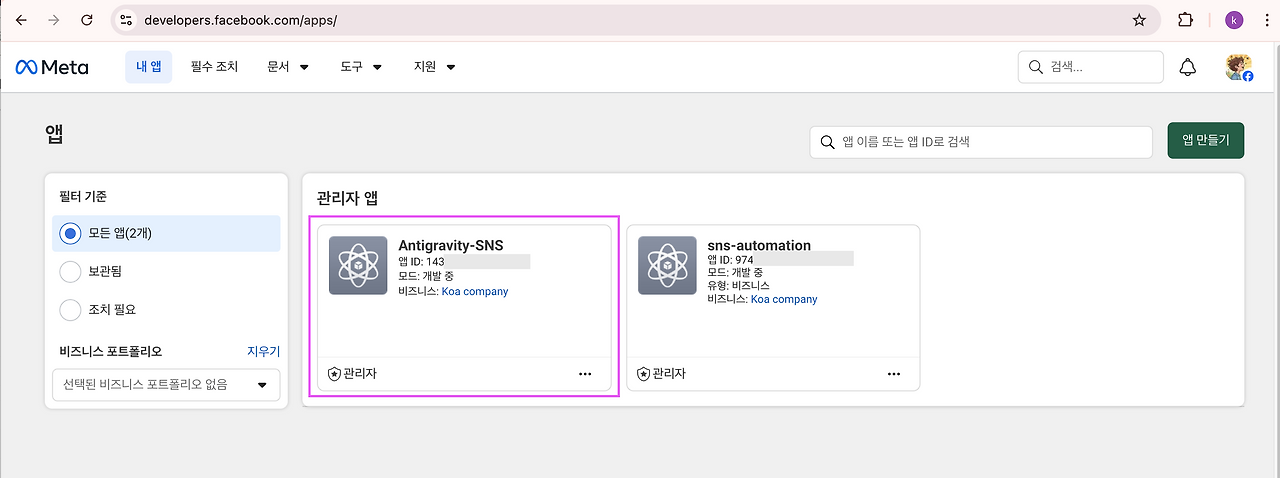Open the Chrome profile avatar "k"
Image resolution: width=1280 pixels, height=478 pixels.
pyautogui.click(x=1234, y=20)
